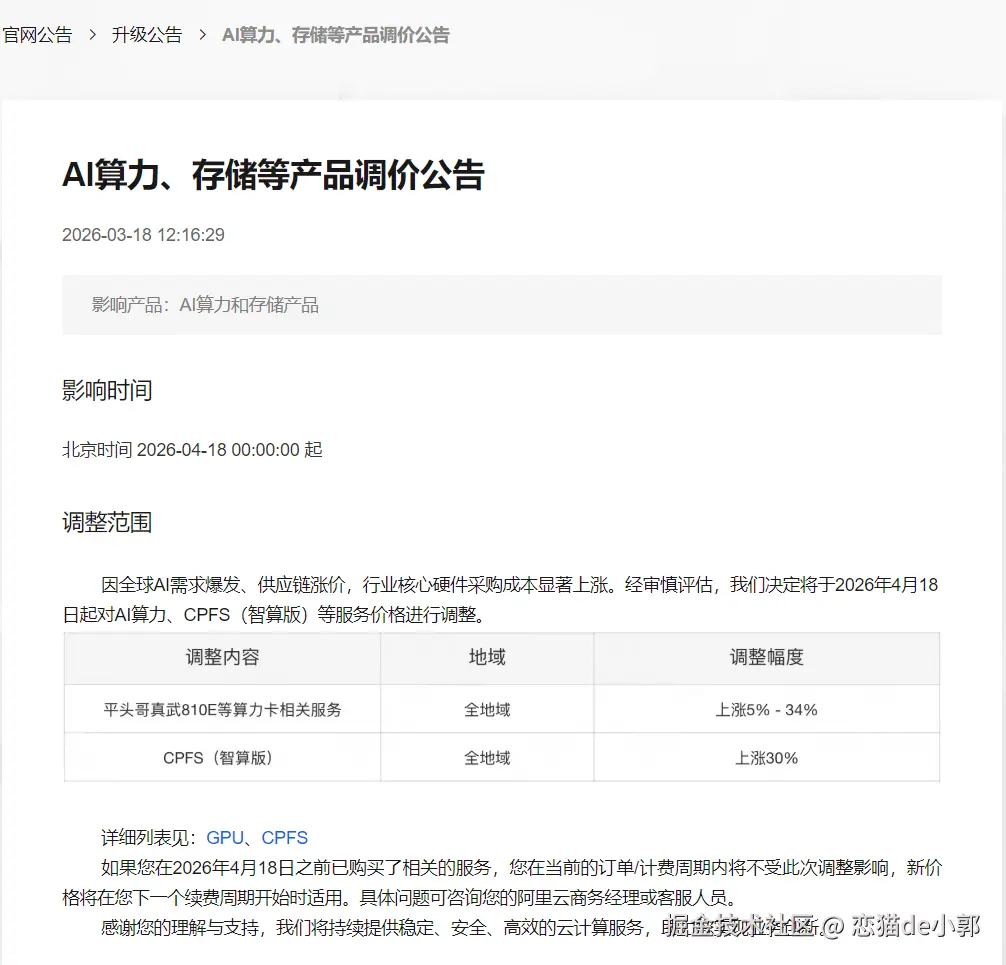Click chevron after 升级公告 breadcrumb
The width and height of the screenshot is (1006, 965).
(203, 35)
